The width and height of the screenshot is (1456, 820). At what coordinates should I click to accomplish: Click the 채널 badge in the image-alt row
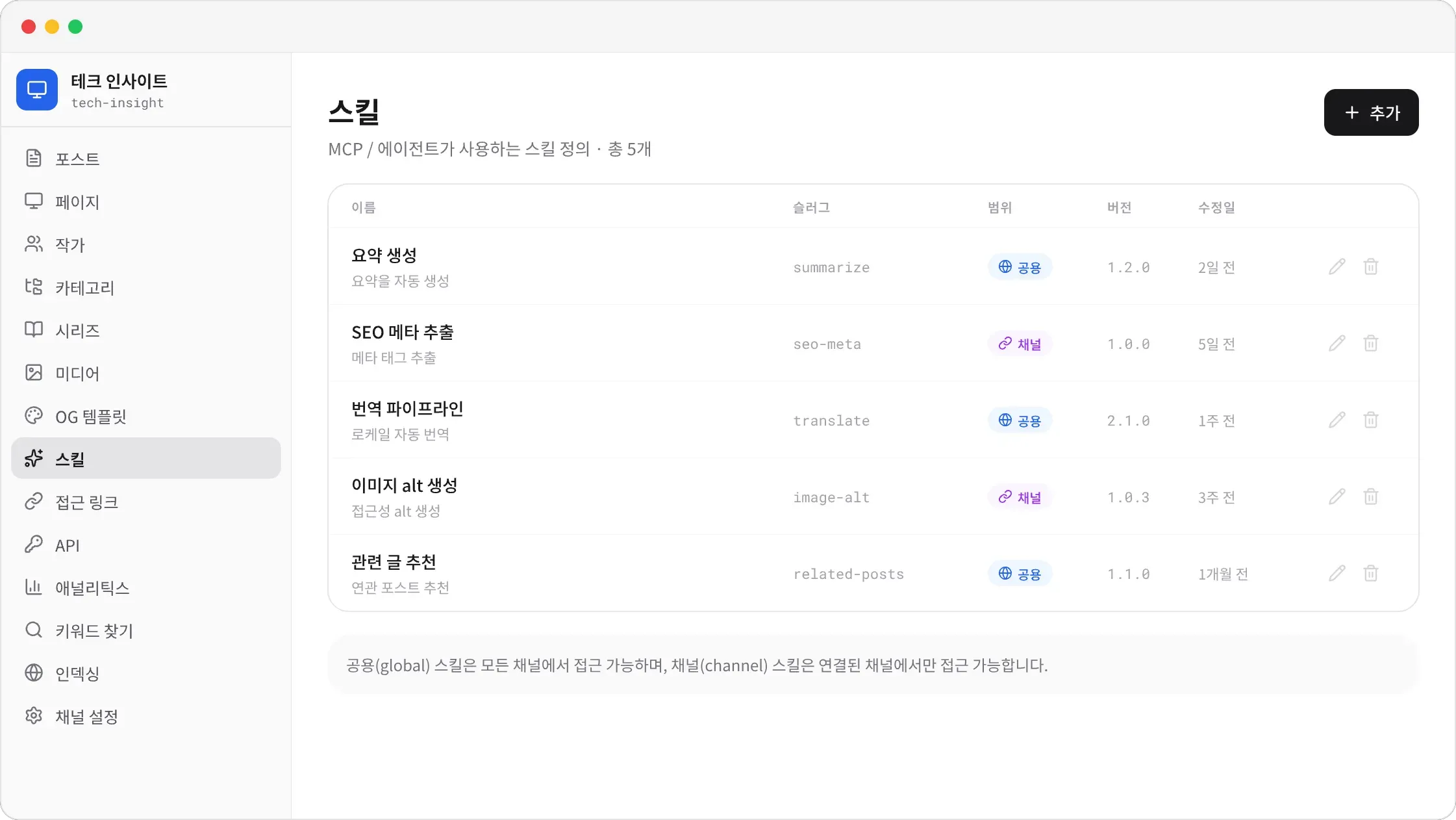click(1020, 497)
